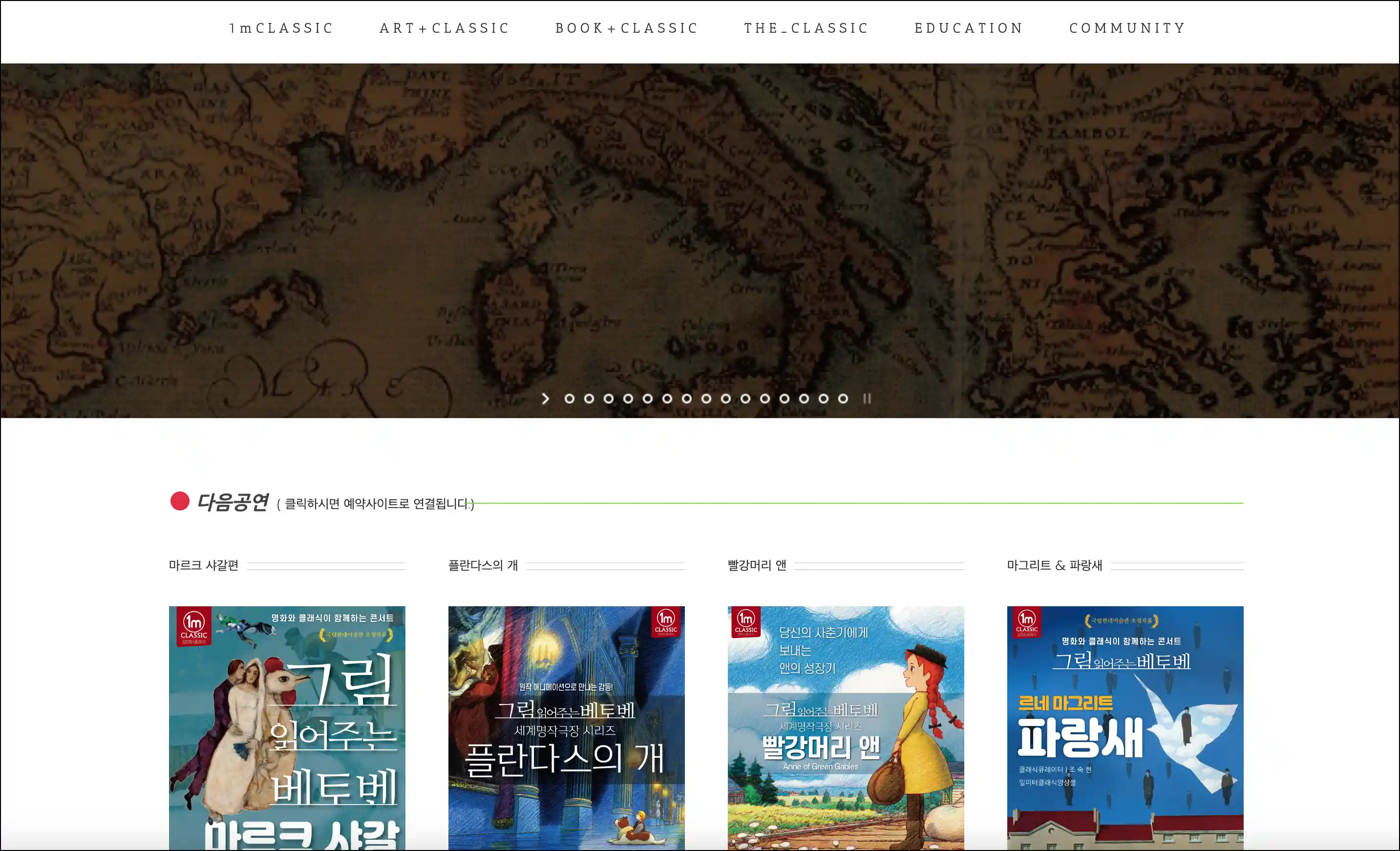1400x851 pixels.
Task: Open the 1mCLASSIC menu
Action: click(x=281, y=28)
